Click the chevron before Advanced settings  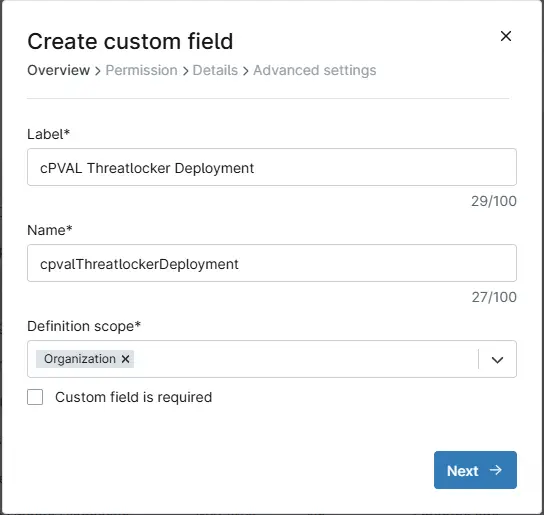click(246, 71)
